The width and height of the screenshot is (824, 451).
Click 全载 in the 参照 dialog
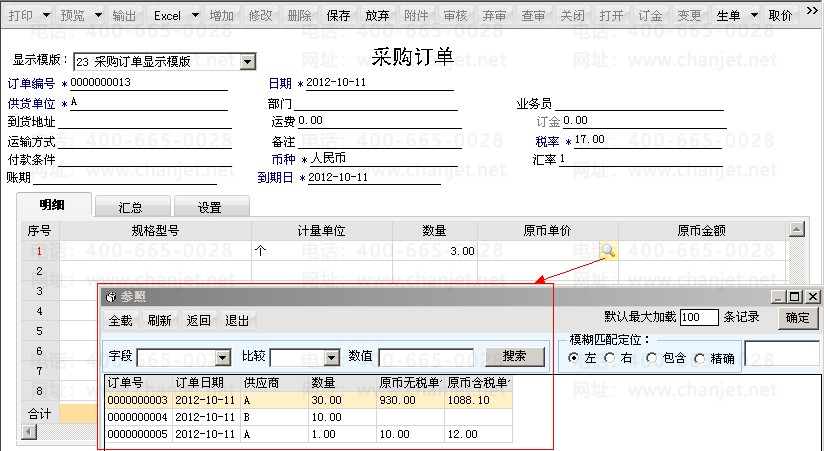click(120, 320)
